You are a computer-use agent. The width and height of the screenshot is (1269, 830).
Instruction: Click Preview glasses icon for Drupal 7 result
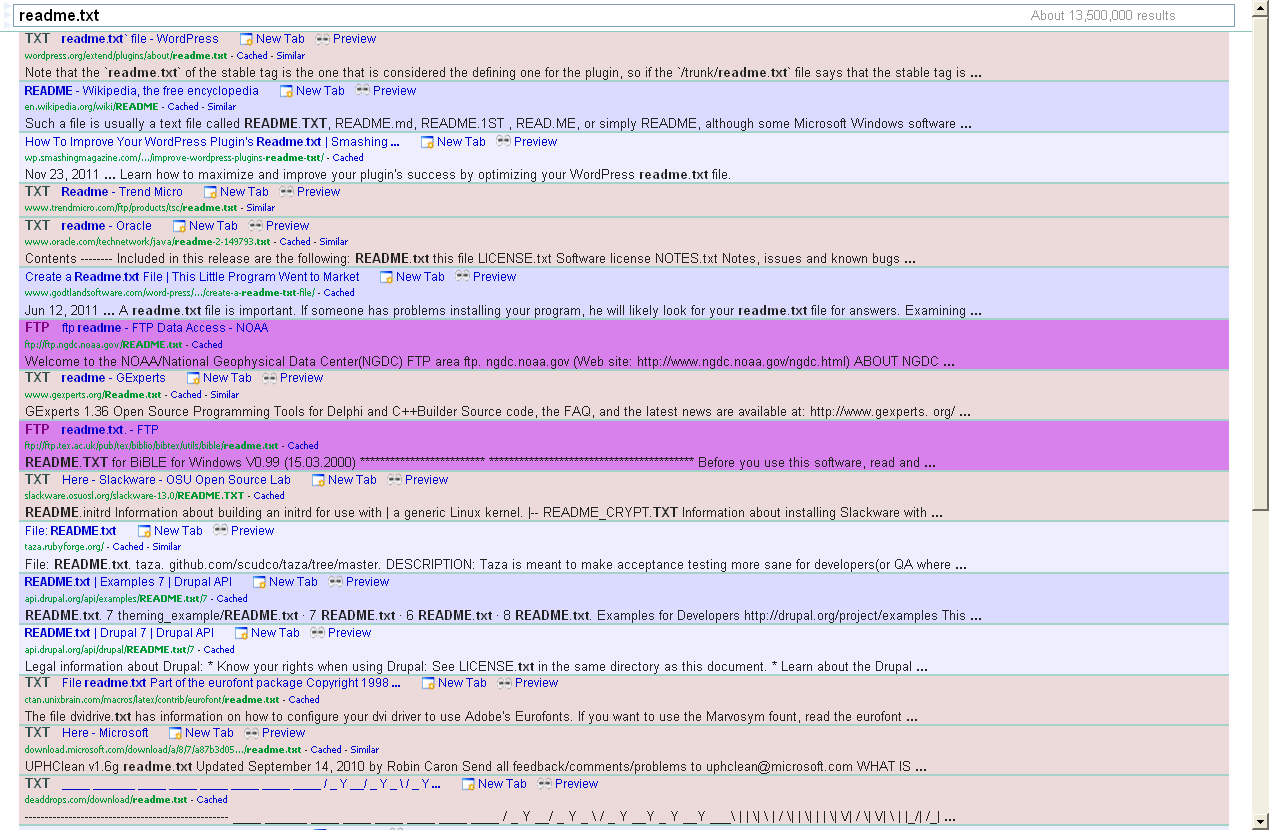[x=317, y=633]
